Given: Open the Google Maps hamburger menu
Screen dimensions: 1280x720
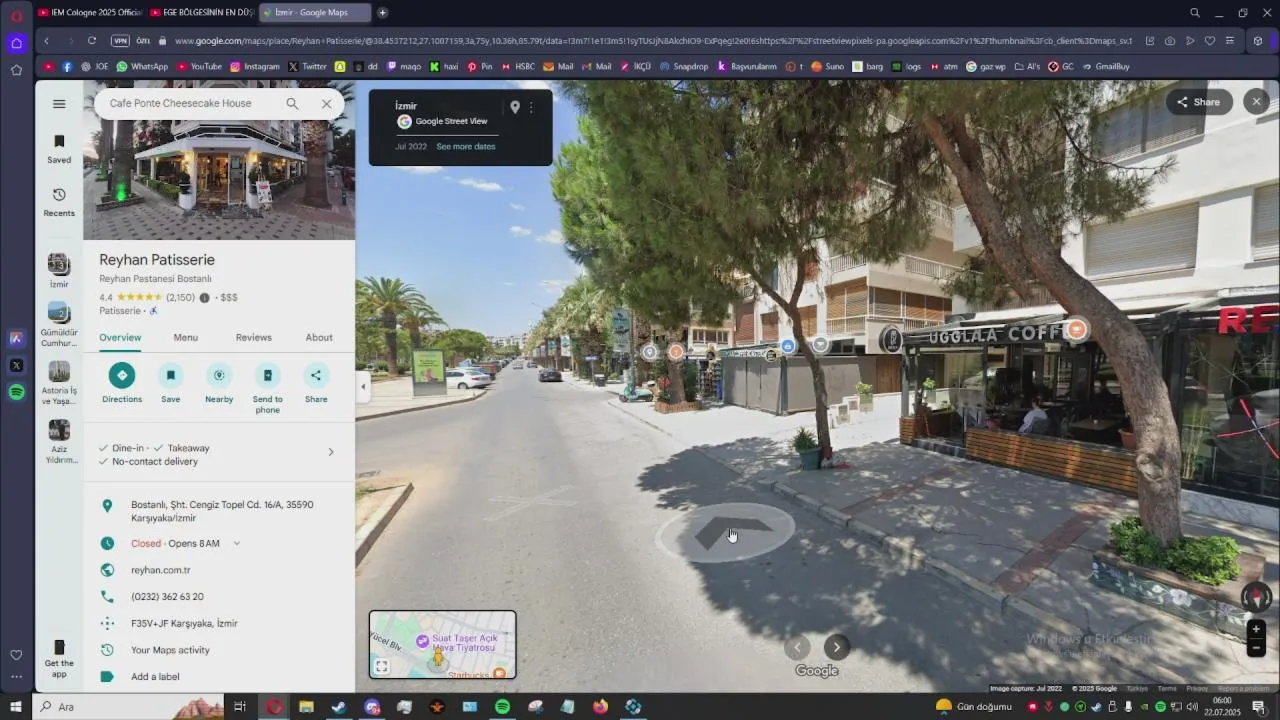Looking at the screenshot, I should 59,104.
